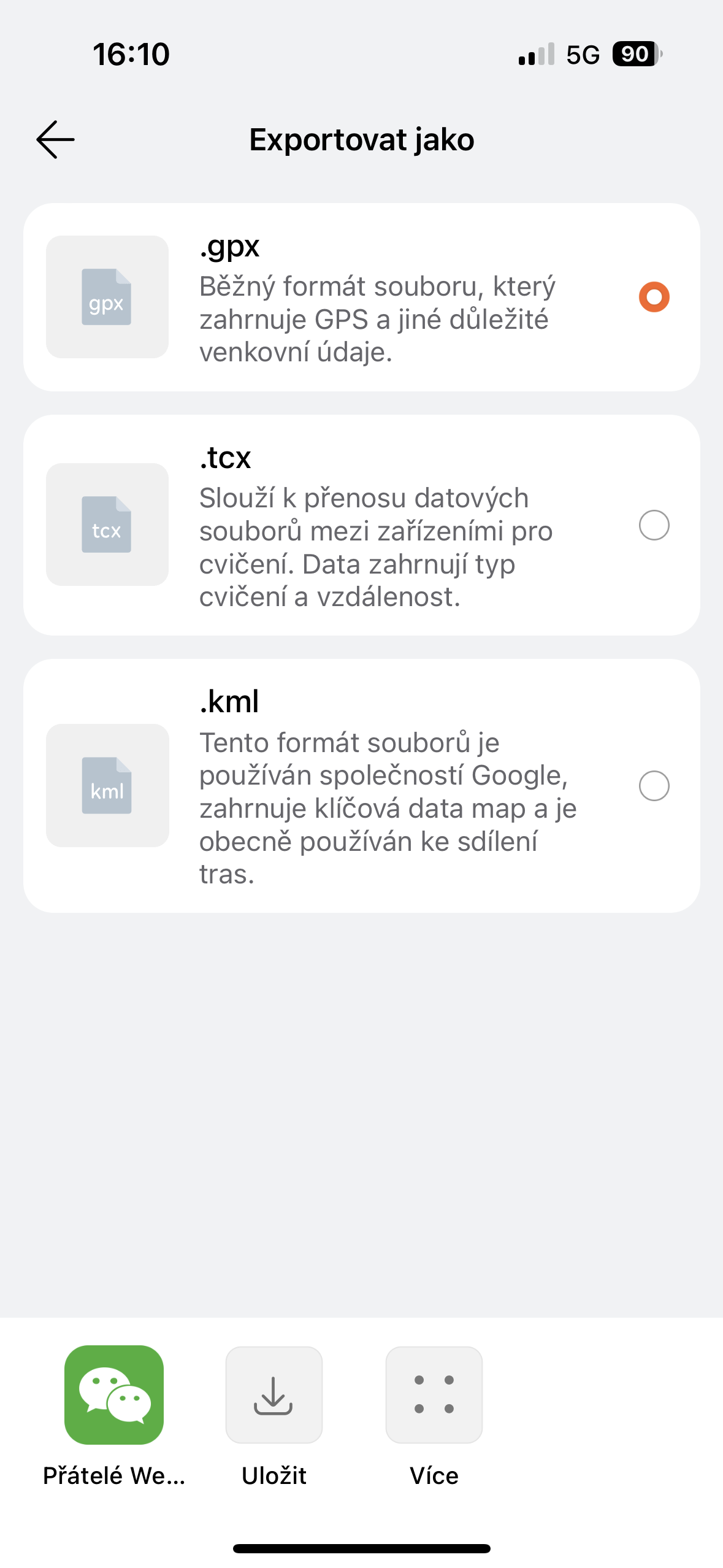Select the .kml radio button
The image size is (723, 1568).
coord(654,786)
